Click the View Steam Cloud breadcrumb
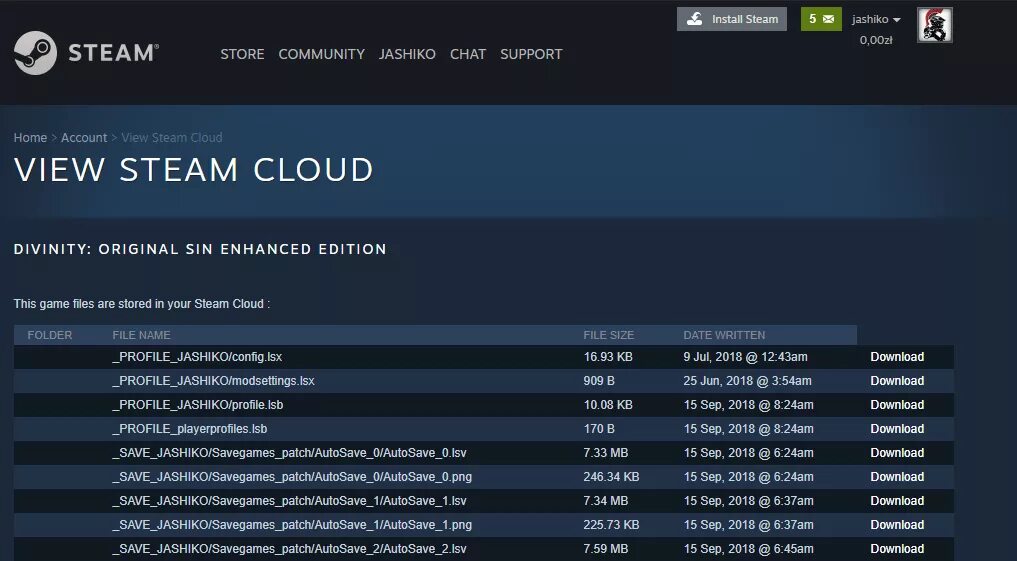 [172, 137]
